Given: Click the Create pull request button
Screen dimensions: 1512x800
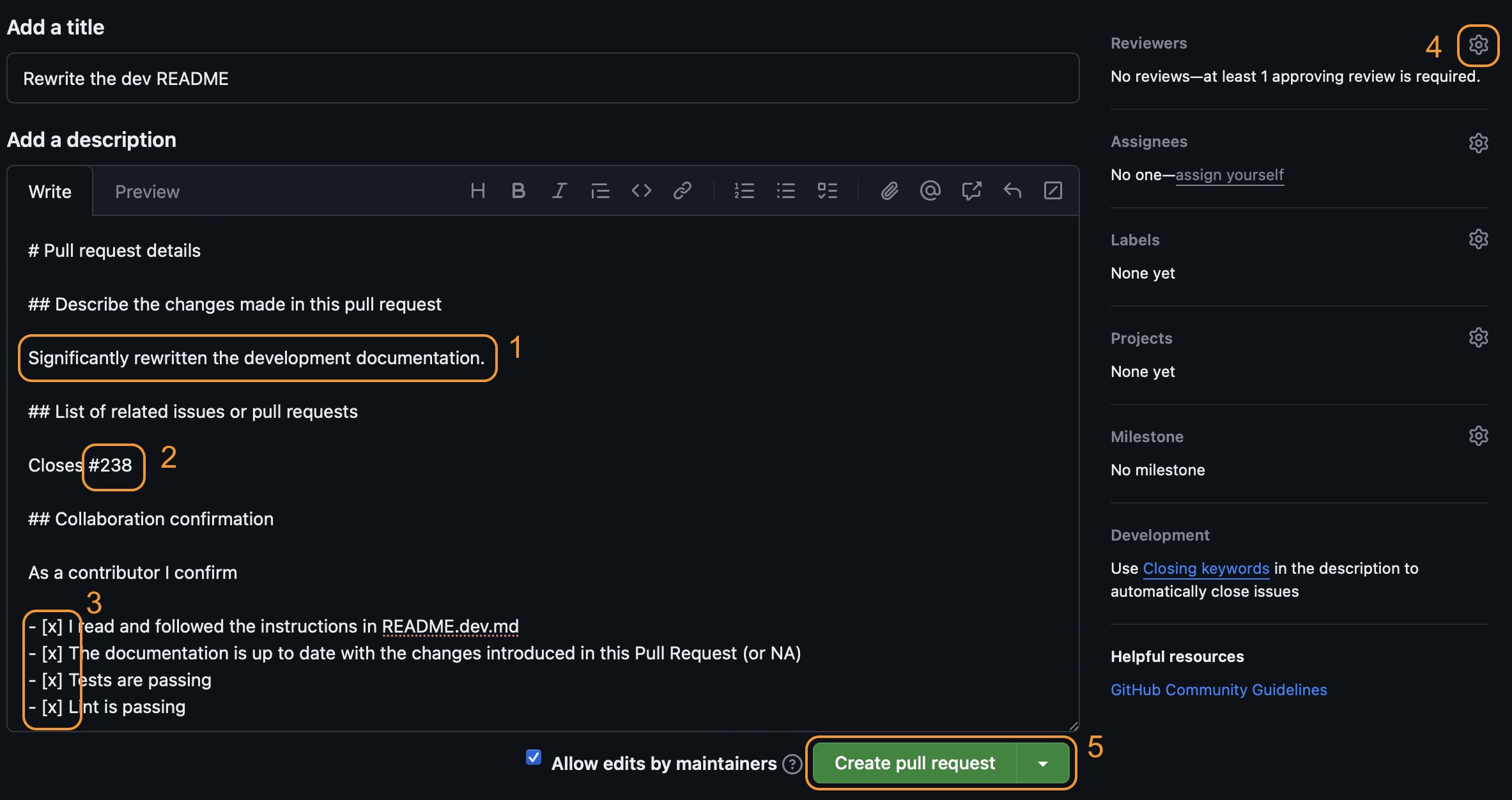Looking at the screenshot, I should [913, 763].
